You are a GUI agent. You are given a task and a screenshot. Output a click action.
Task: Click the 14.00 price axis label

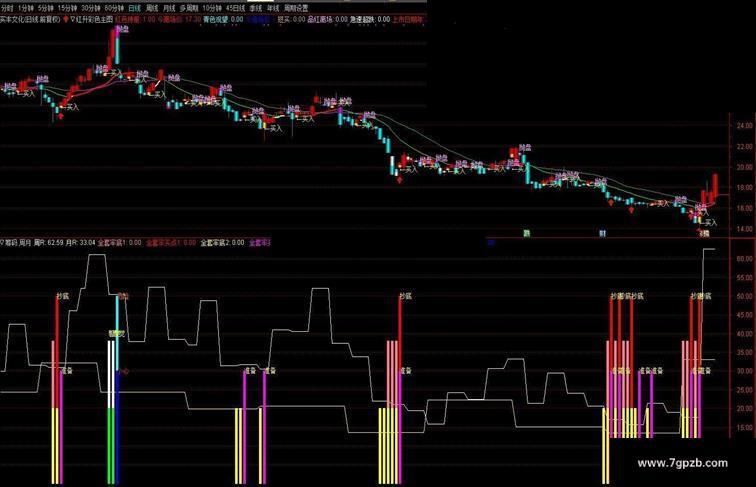coord(743,229)
